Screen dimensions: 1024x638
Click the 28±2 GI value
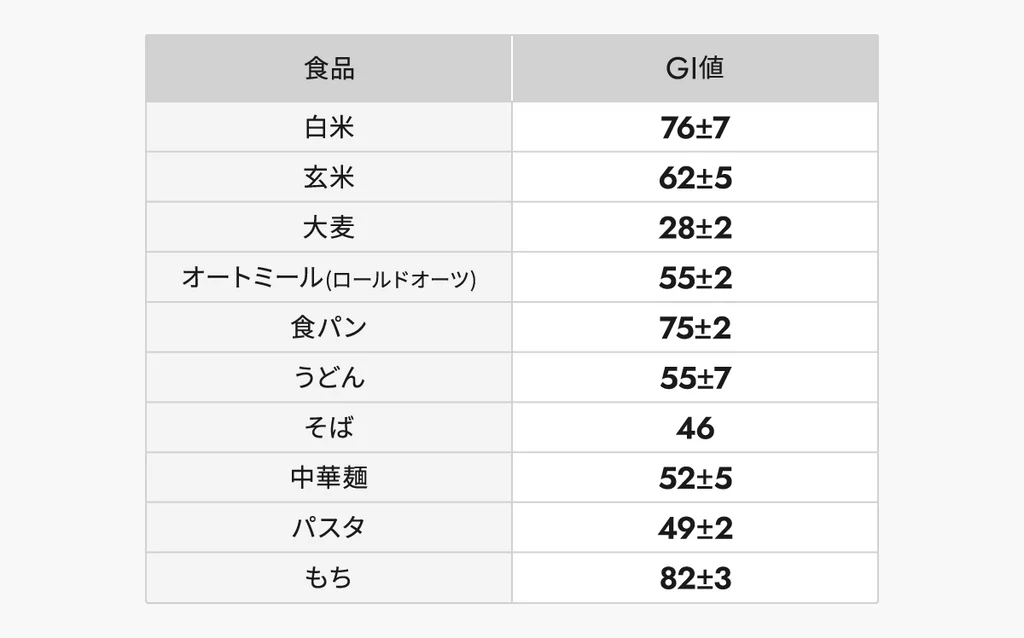coord(695,228)
